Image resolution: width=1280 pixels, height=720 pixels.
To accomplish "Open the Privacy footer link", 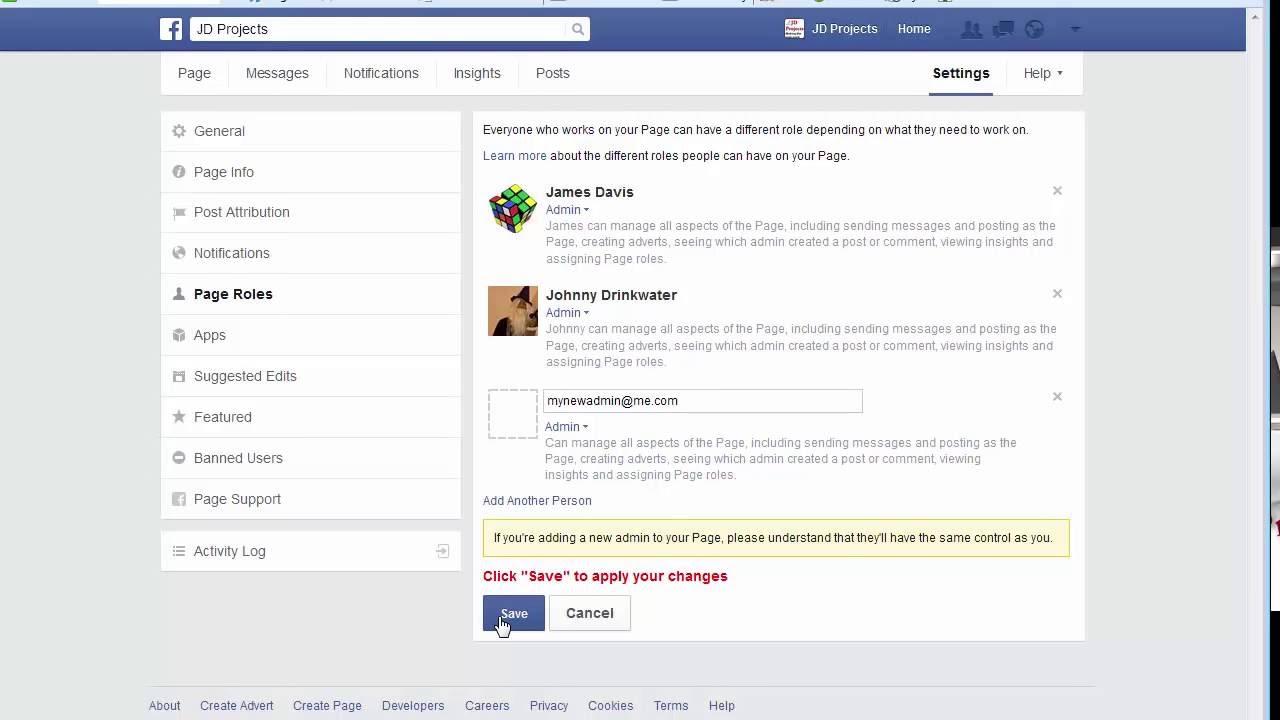I will click(x=549, y=706).
